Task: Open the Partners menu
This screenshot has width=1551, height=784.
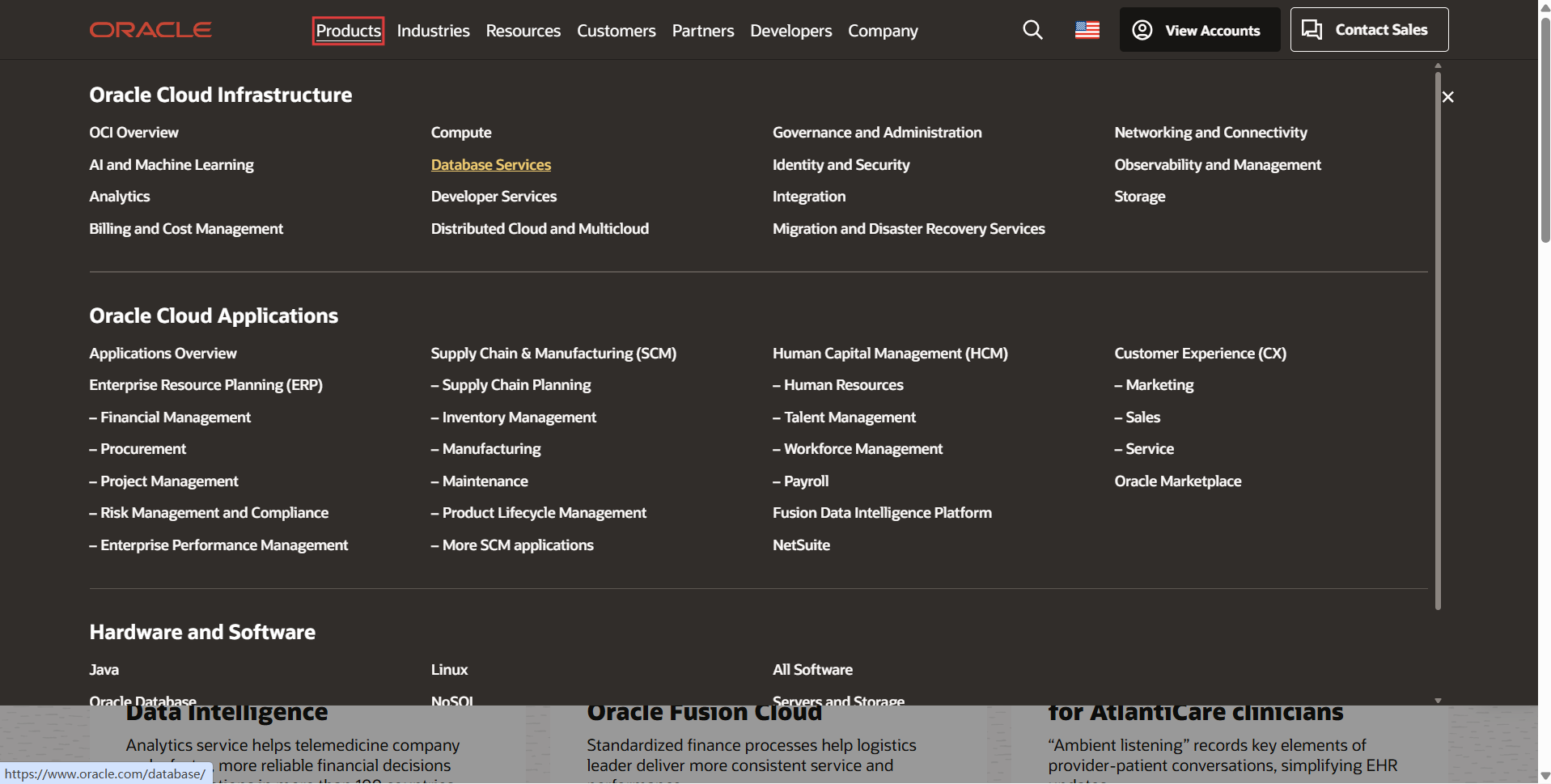Action: coord(703,31)
